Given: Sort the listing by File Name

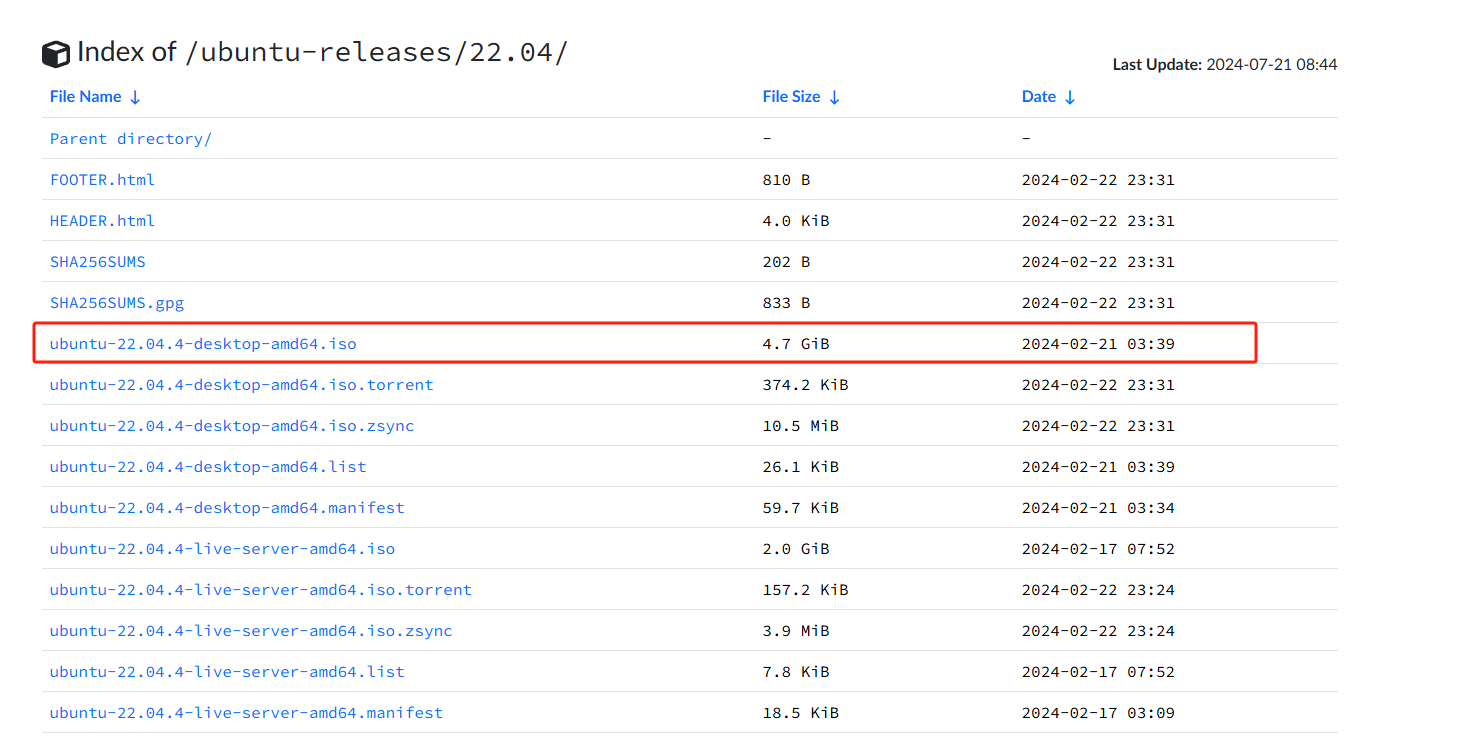Looking at the screenshot, I should coord(95,97).
